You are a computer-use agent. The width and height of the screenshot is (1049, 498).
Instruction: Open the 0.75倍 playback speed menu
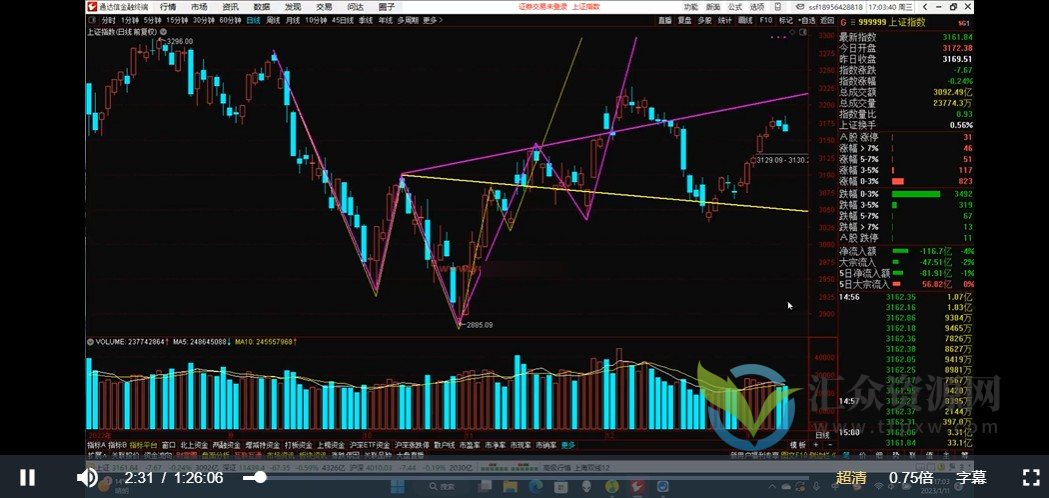(911, 478)
